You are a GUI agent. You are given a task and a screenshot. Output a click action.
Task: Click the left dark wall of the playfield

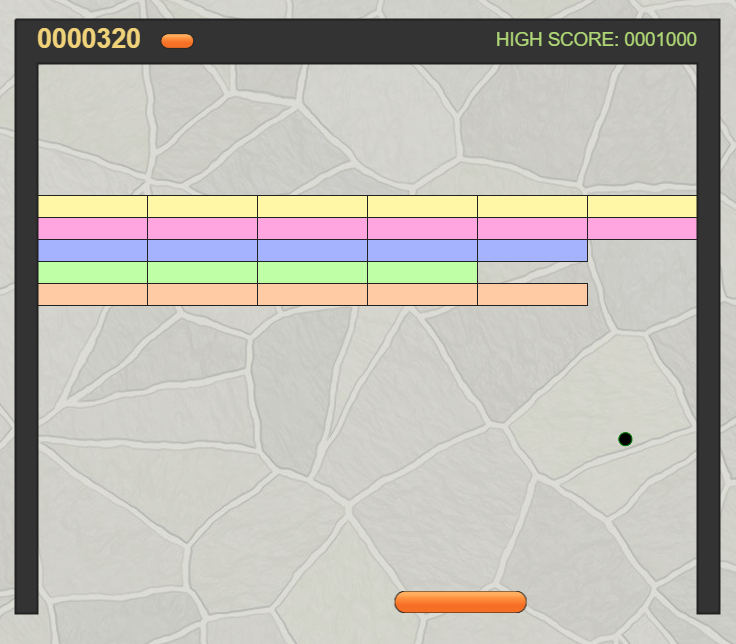coord(26,338)
